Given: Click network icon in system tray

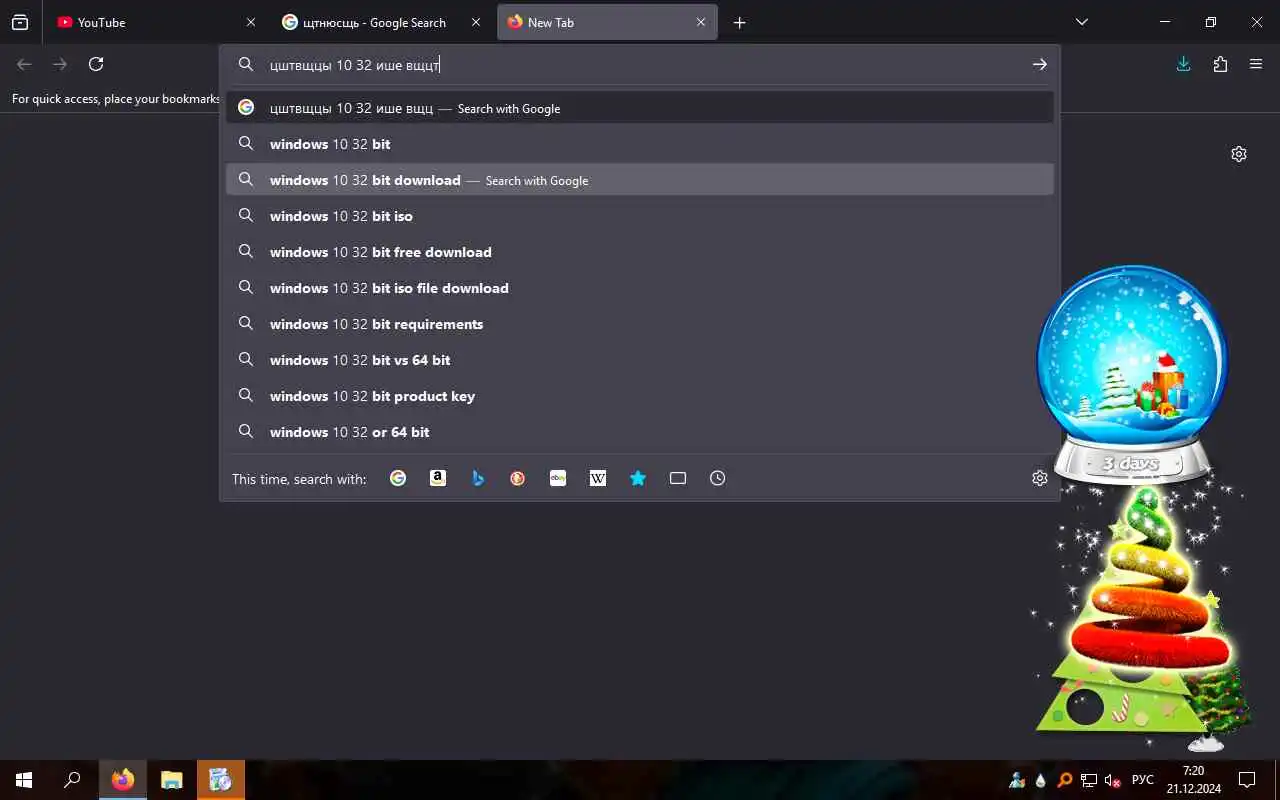Looking at the screenshot, I should point(1089,780).
